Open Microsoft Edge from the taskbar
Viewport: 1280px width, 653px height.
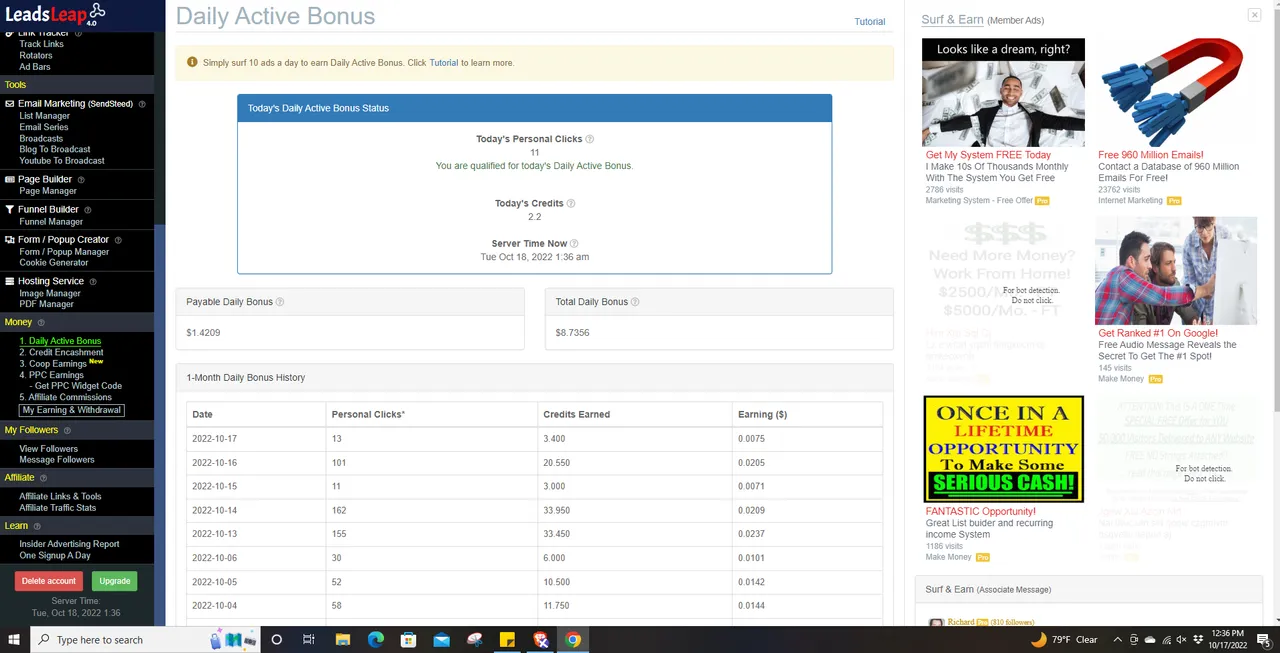376,640
